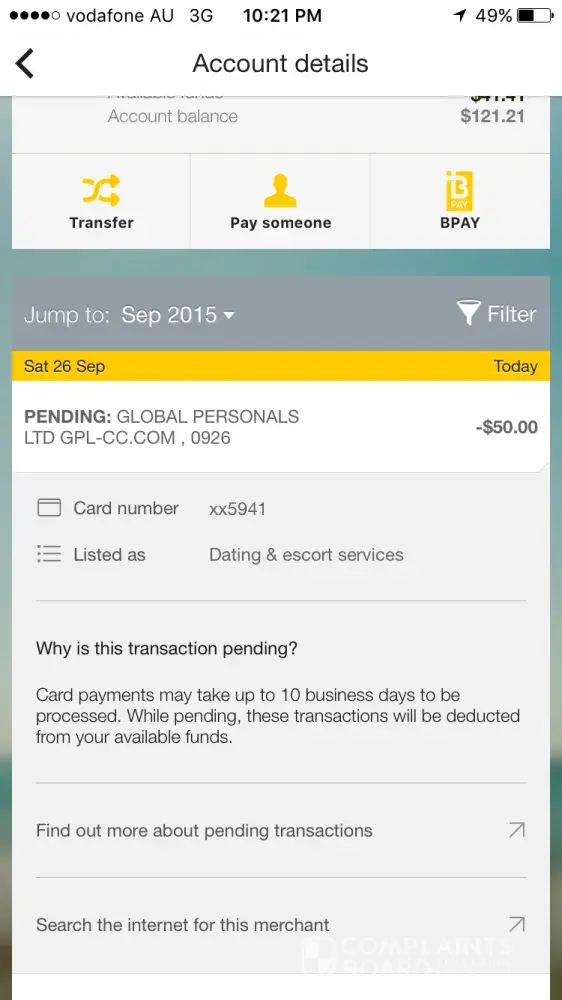Open Transfer via shuffle arrows icon
The image size is (562, 1000).
click(101, 190)
